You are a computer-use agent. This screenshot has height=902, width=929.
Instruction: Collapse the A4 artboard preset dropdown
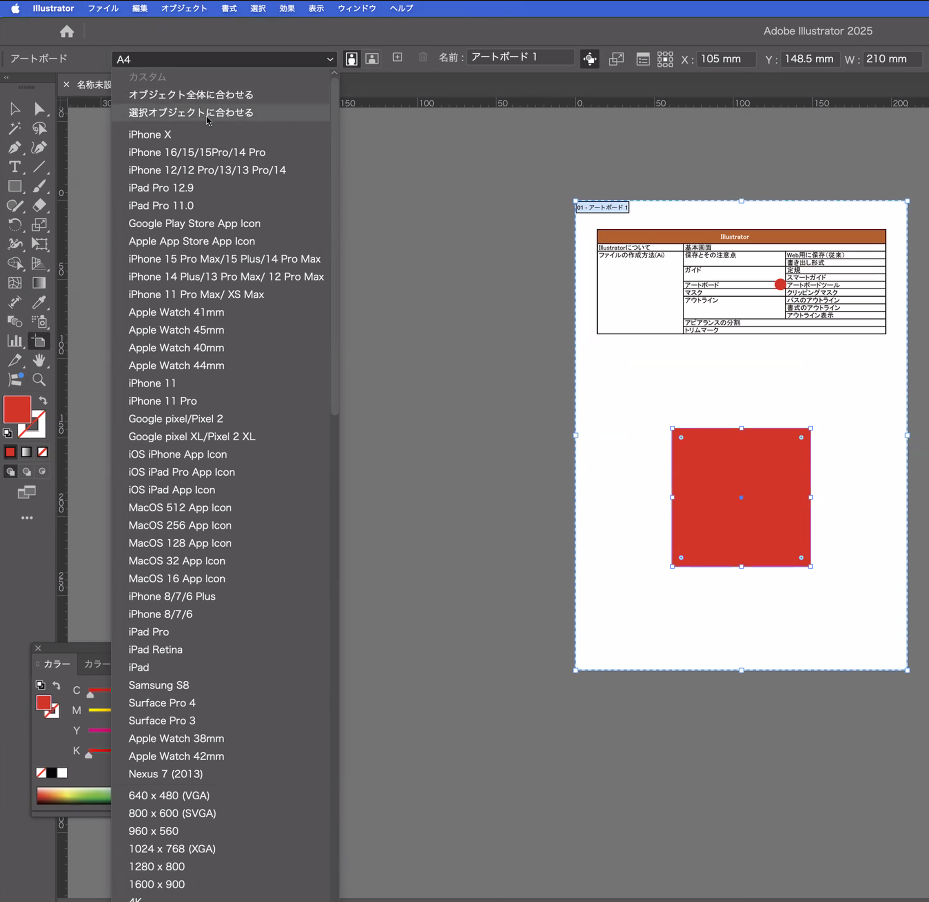coord(224,60)
